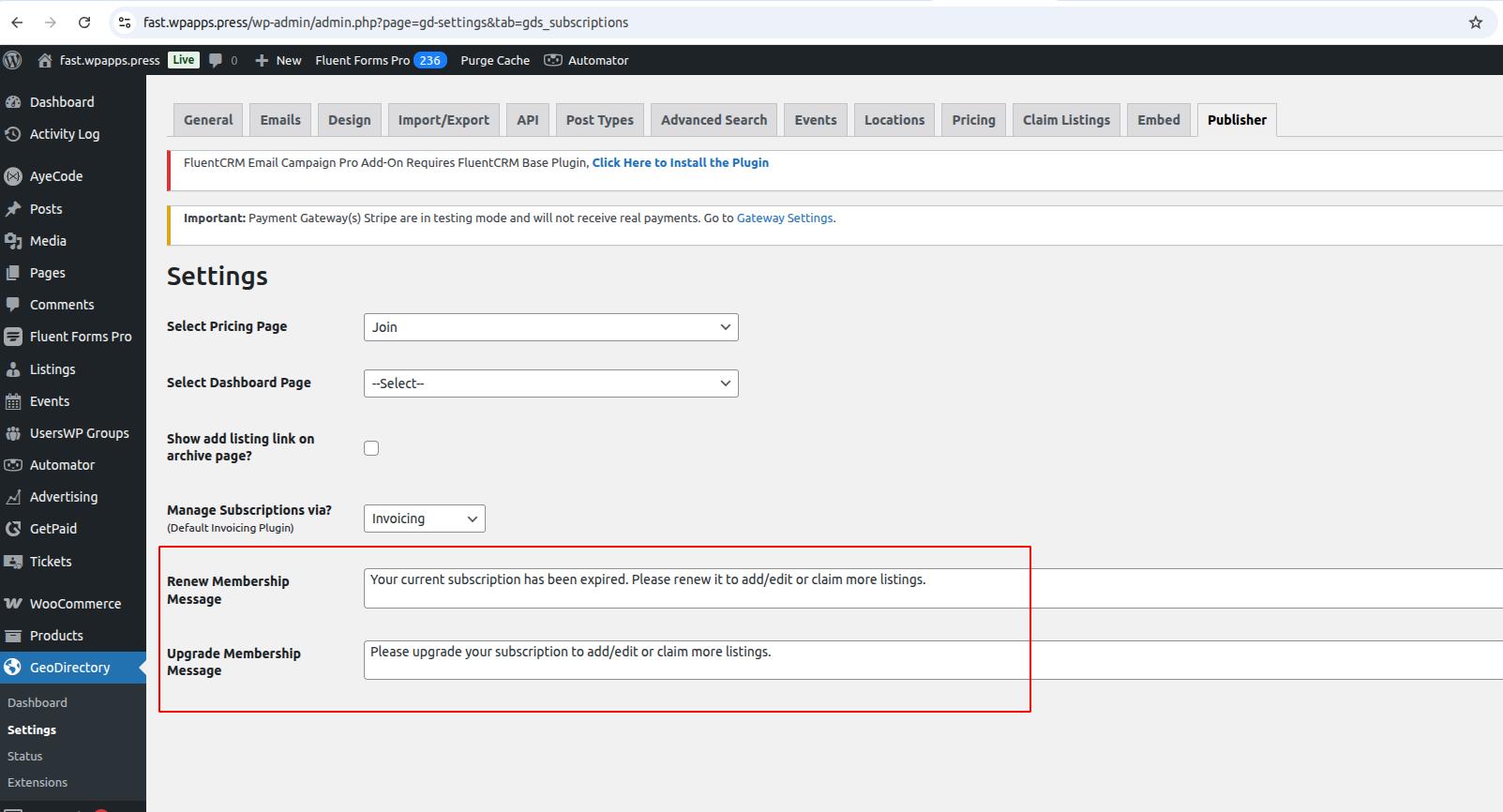
Task: Open GetPaid in the sidebar
Action: click(x=53, y=529)
